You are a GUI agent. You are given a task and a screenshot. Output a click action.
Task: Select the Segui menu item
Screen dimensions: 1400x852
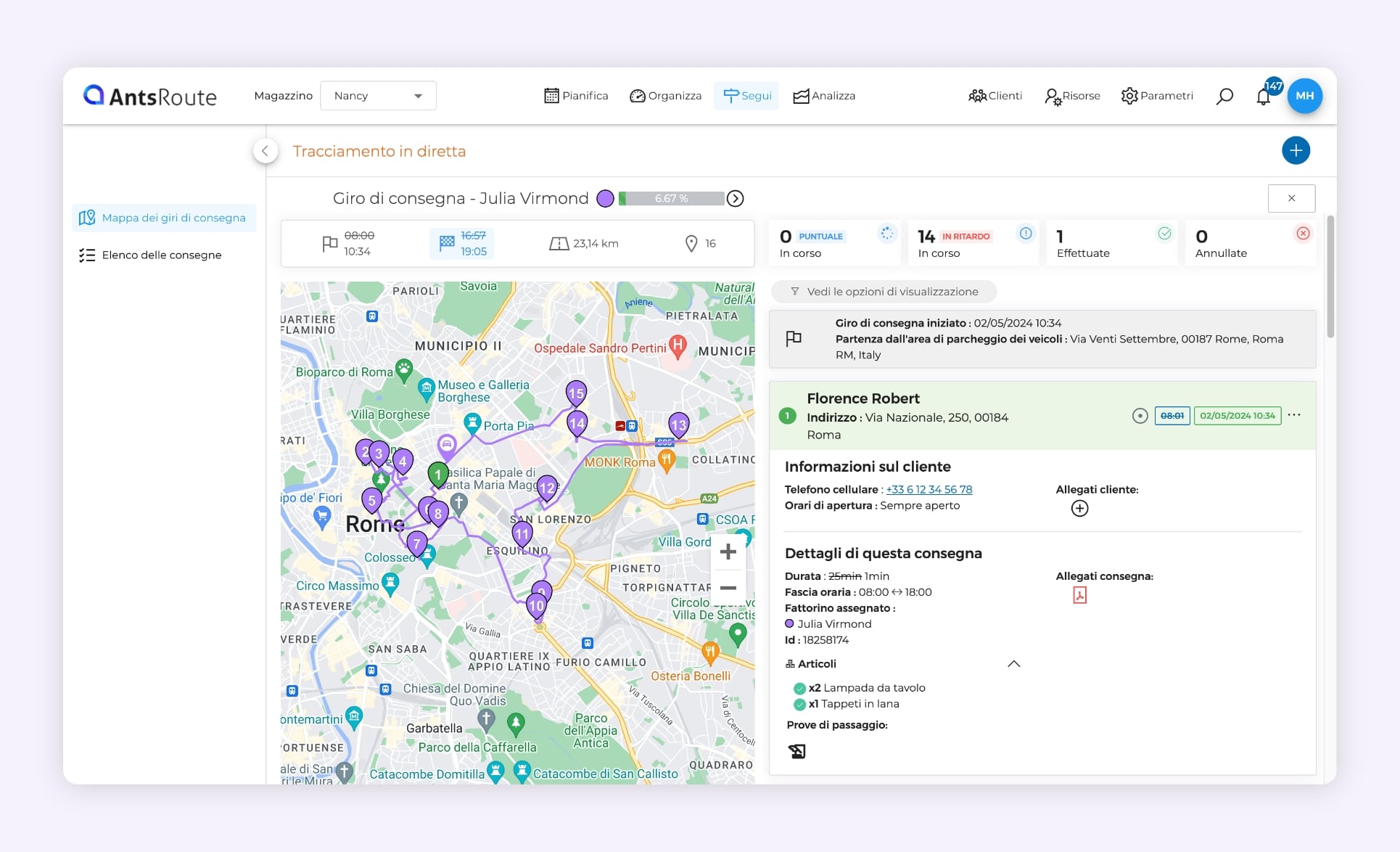[x=746, y=96]
